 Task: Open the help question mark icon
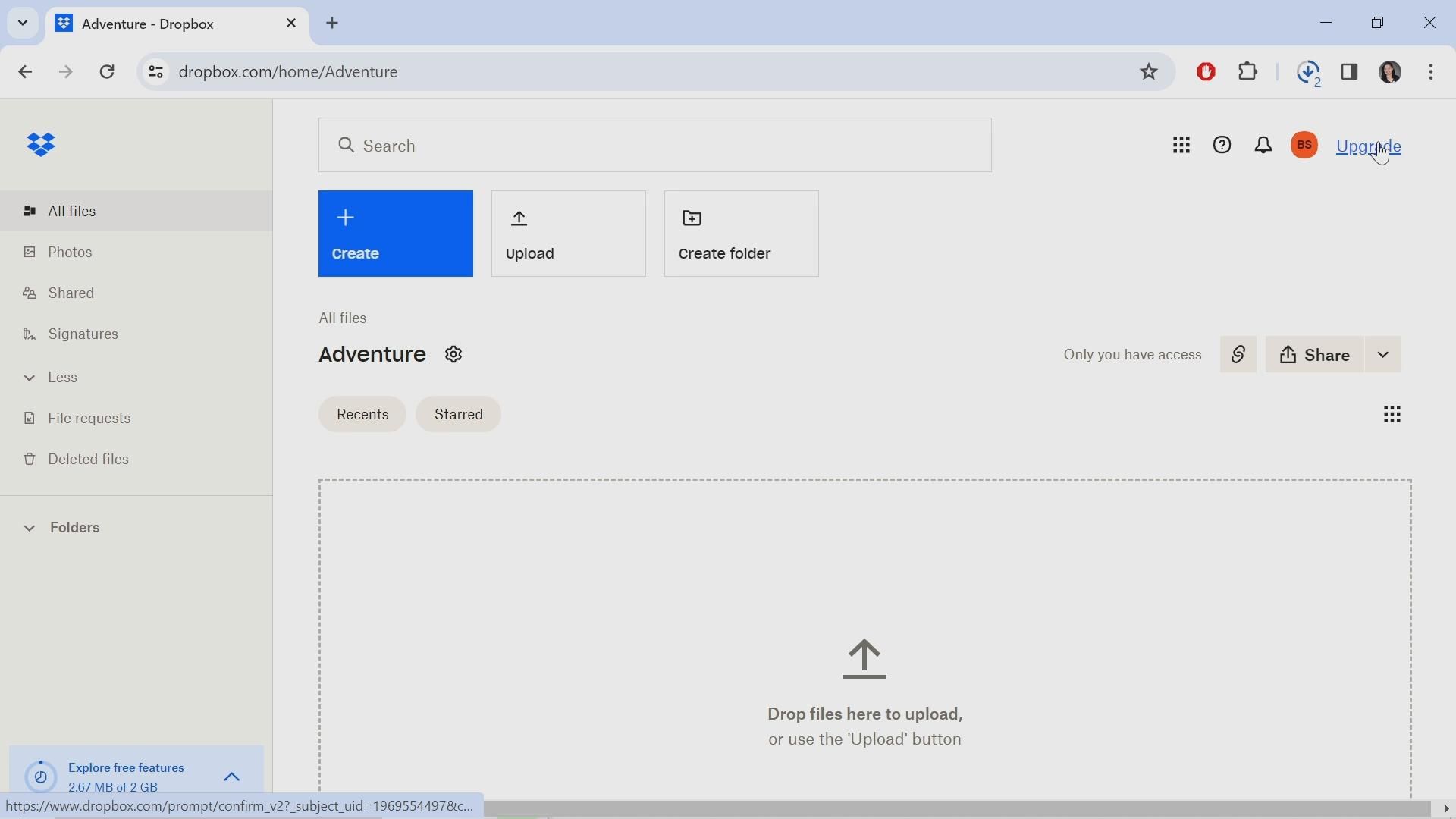[x=1222, y=146]
